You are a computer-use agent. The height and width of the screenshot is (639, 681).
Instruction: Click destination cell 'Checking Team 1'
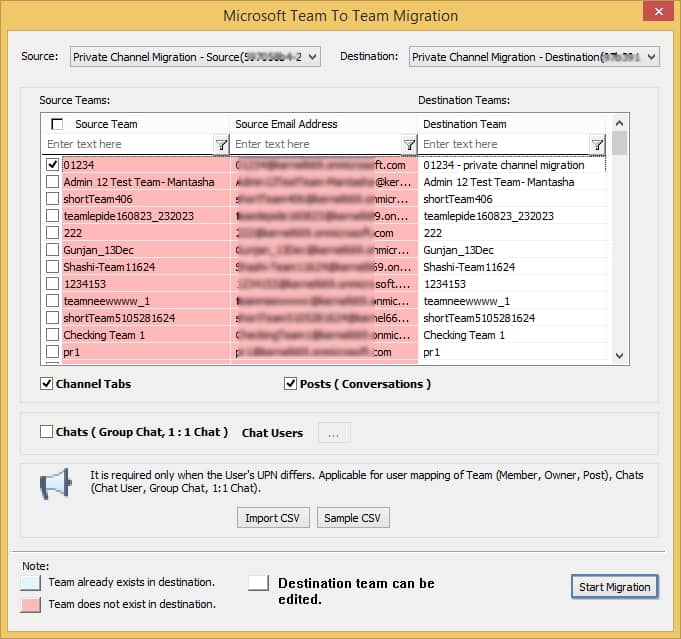(512, 335)
